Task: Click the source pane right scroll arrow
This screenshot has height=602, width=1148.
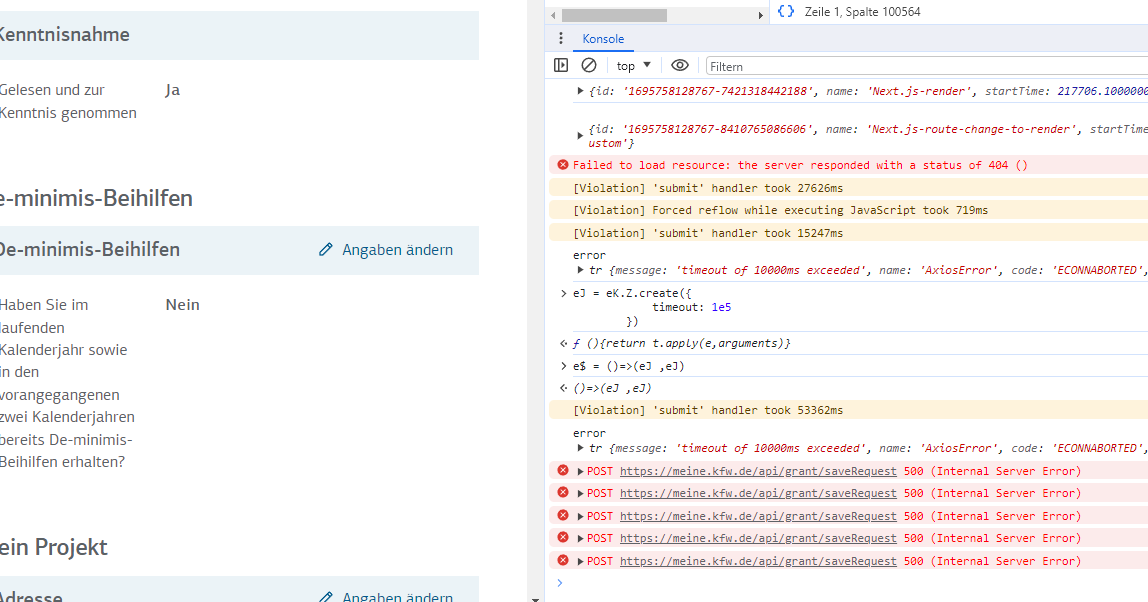Action: pyautogui.click(x=761, y=15)
